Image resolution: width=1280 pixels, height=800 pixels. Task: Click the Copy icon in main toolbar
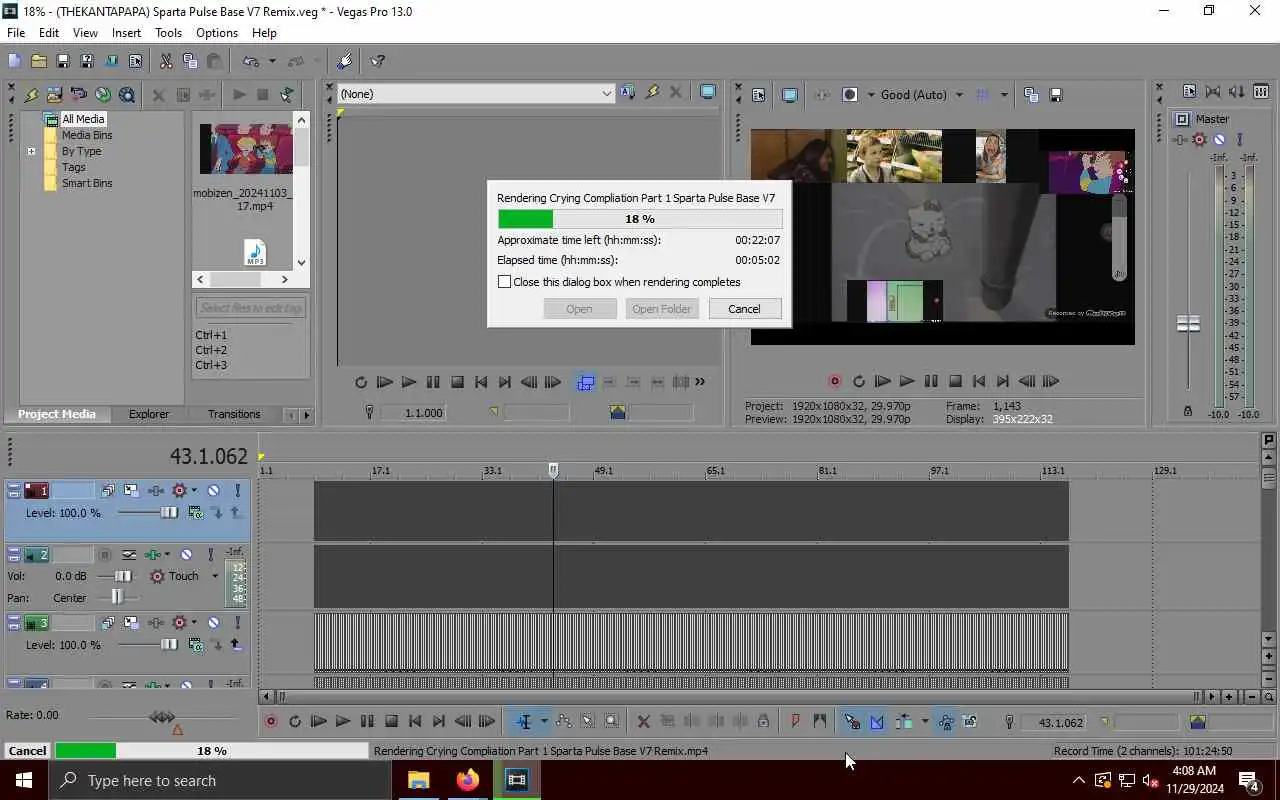(190, 61)
